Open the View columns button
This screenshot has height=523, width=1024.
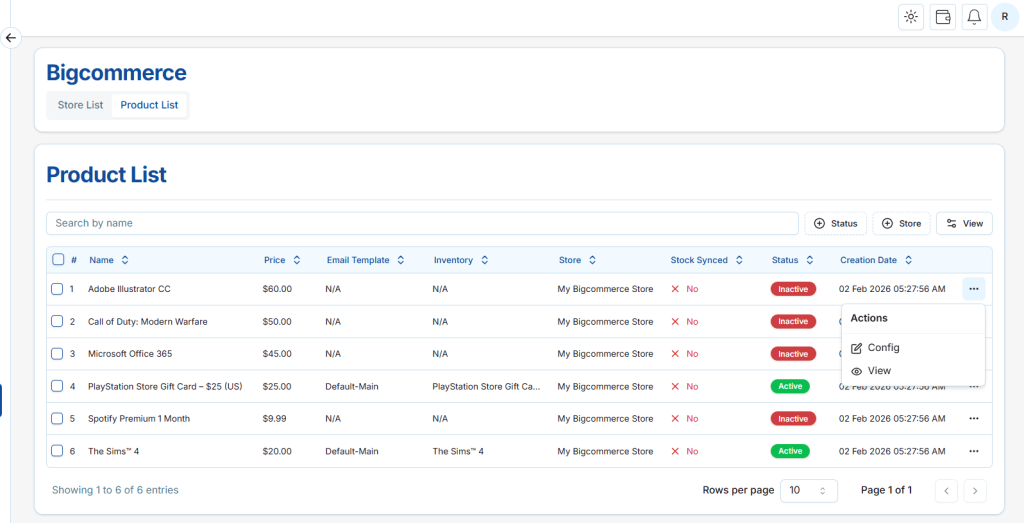tap(964, 223)
